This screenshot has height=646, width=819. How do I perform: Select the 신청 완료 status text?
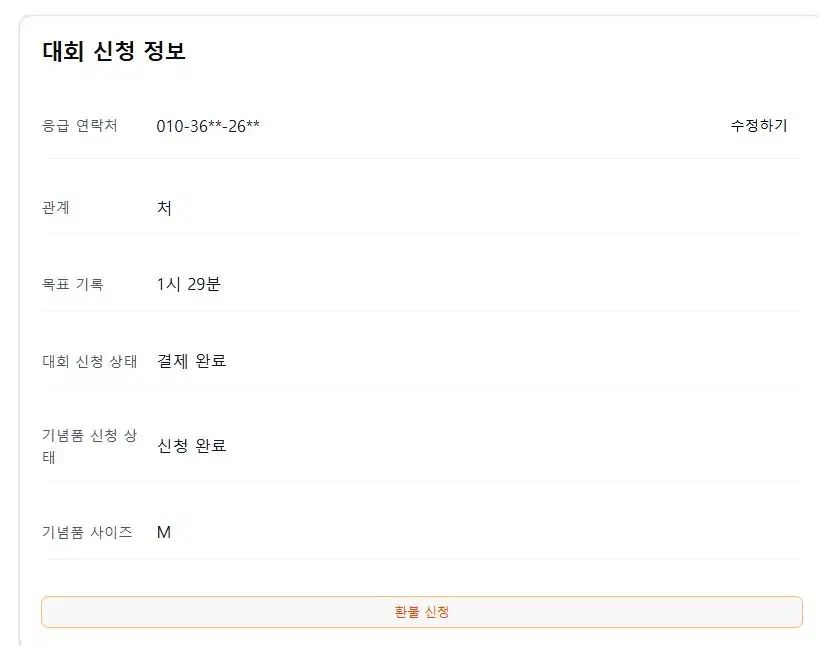[191, 445]
